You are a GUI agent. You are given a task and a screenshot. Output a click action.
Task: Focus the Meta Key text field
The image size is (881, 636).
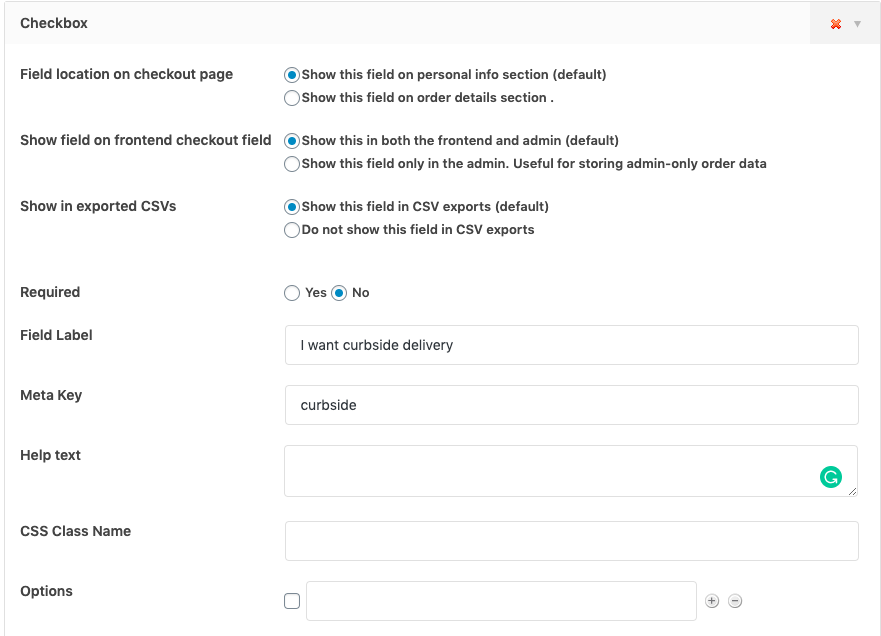point(571,405)
